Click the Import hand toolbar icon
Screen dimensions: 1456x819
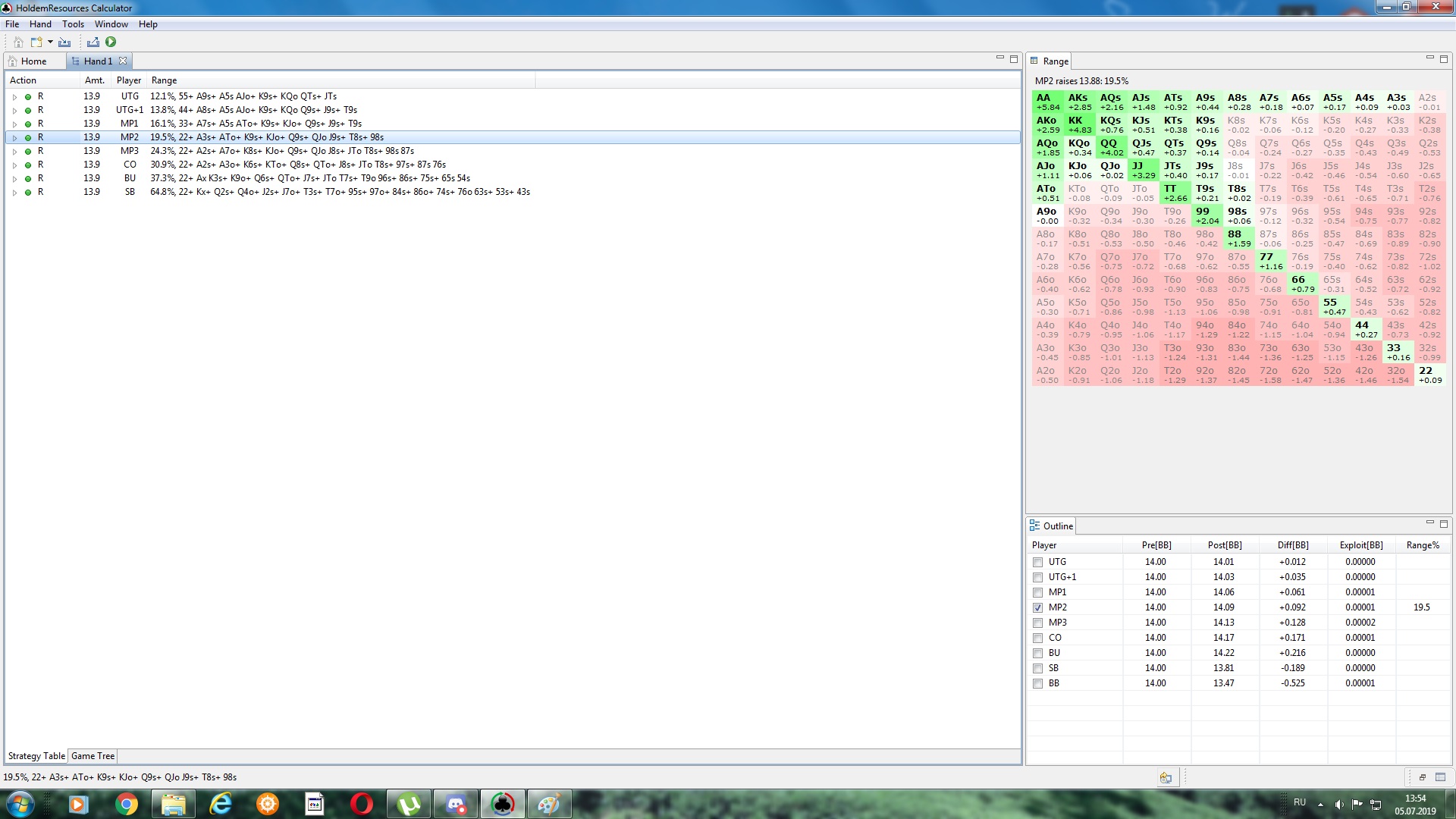(x=64, y=42)
